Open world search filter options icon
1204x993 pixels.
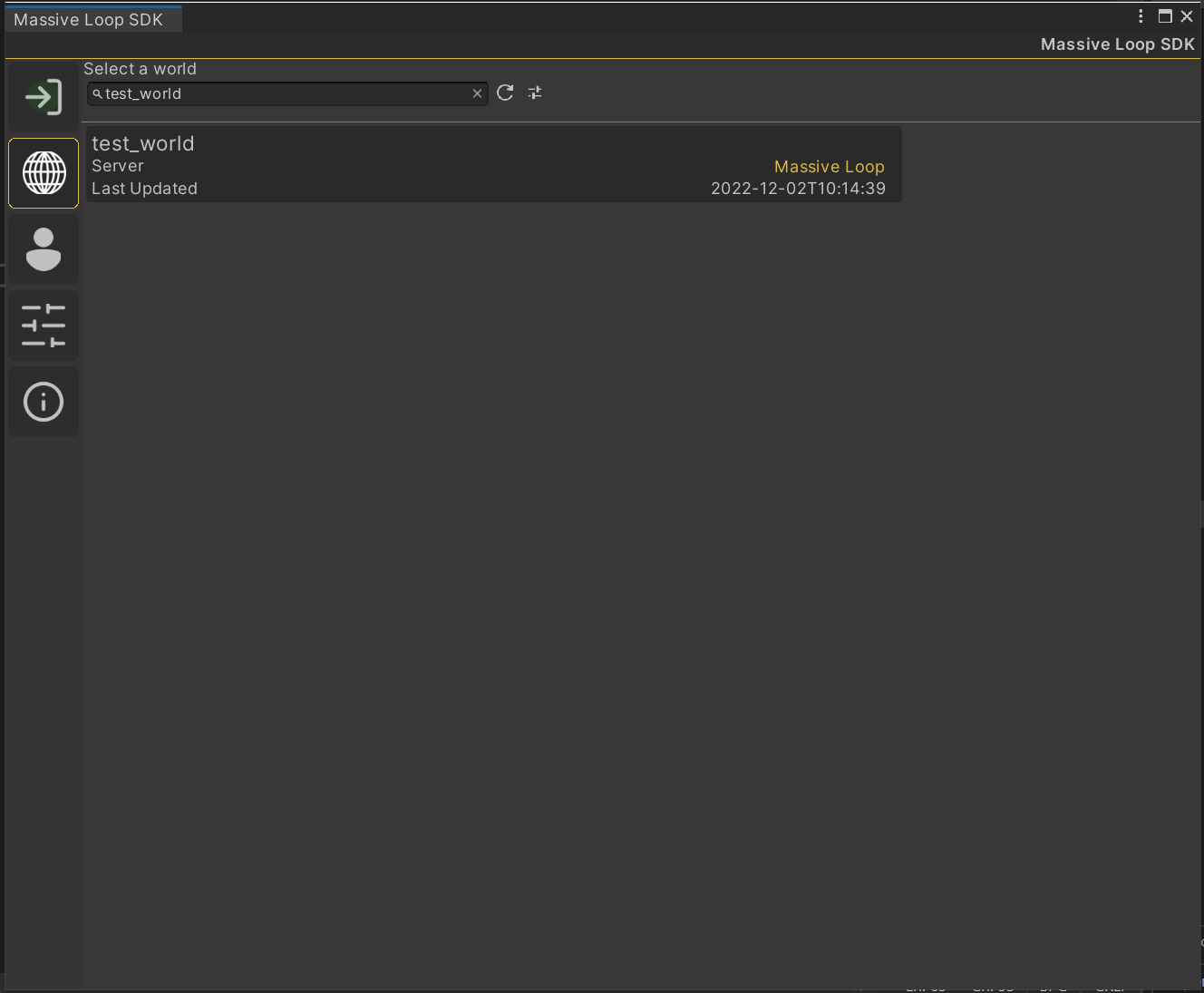535,92
